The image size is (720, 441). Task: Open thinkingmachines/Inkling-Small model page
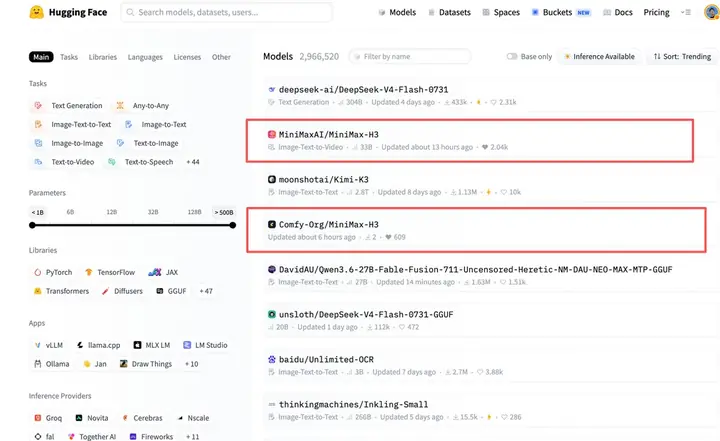click(354, 405)
